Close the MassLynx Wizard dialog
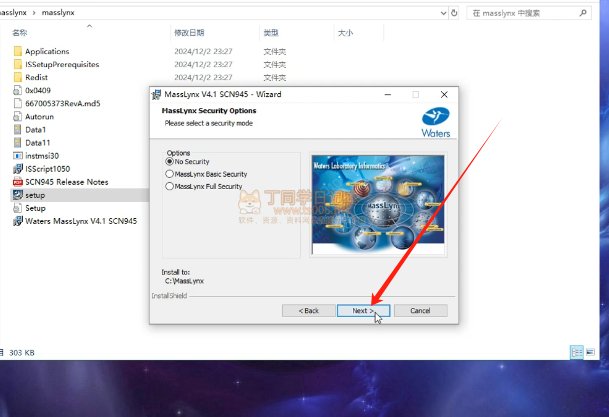Image resolution: width=609 pixels, height=417 pixels. (444, 94)
